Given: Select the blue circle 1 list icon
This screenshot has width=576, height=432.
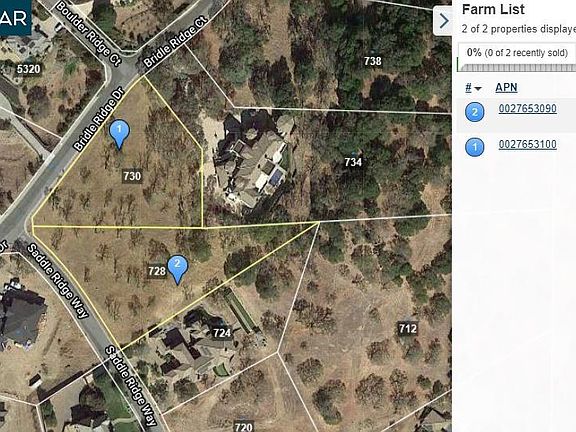Looking at the screenshot, I should (475, 147).
